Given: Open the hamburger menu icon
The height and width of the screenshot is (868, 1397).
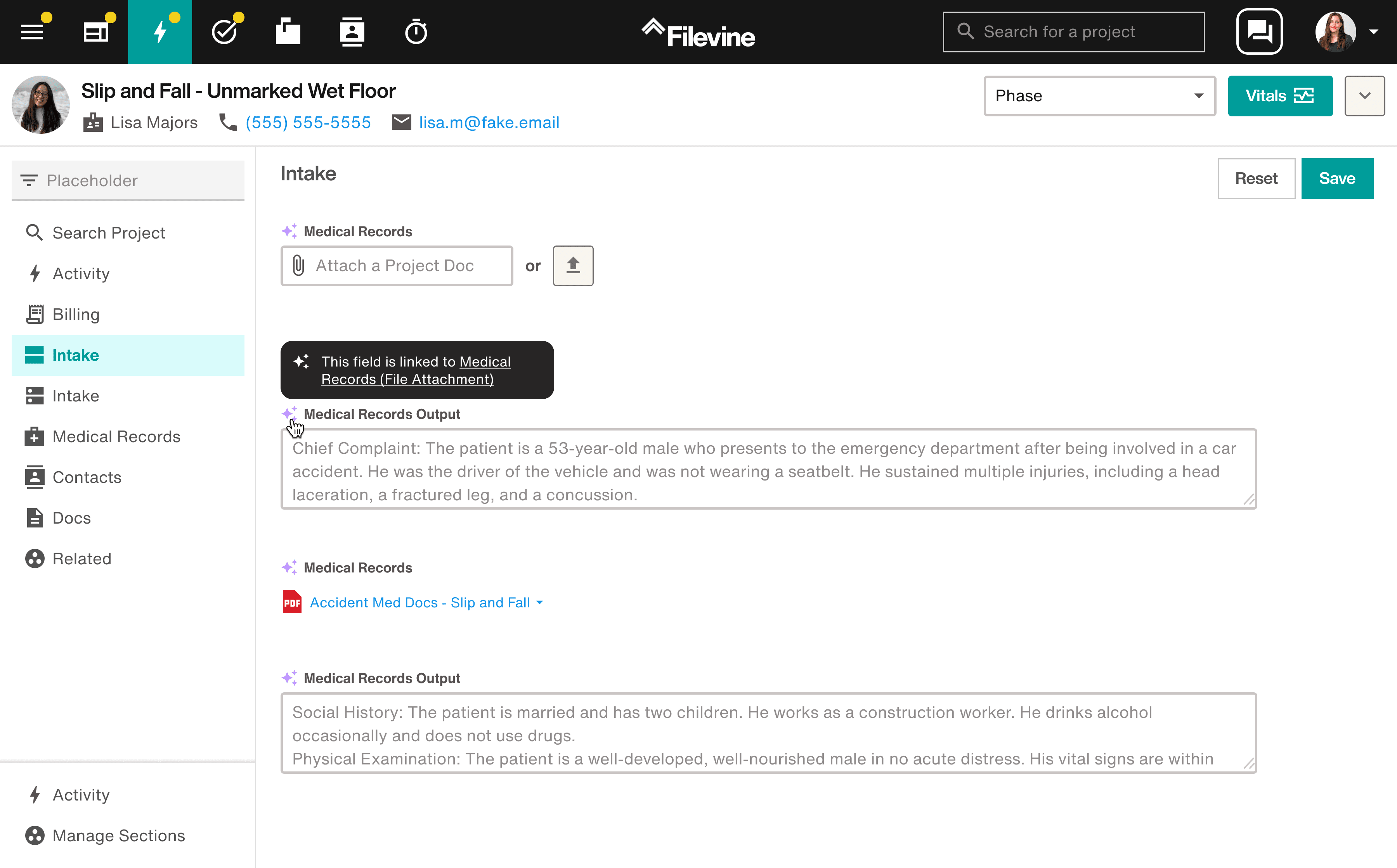Looking at the screenshot, I should click(32, 32).
